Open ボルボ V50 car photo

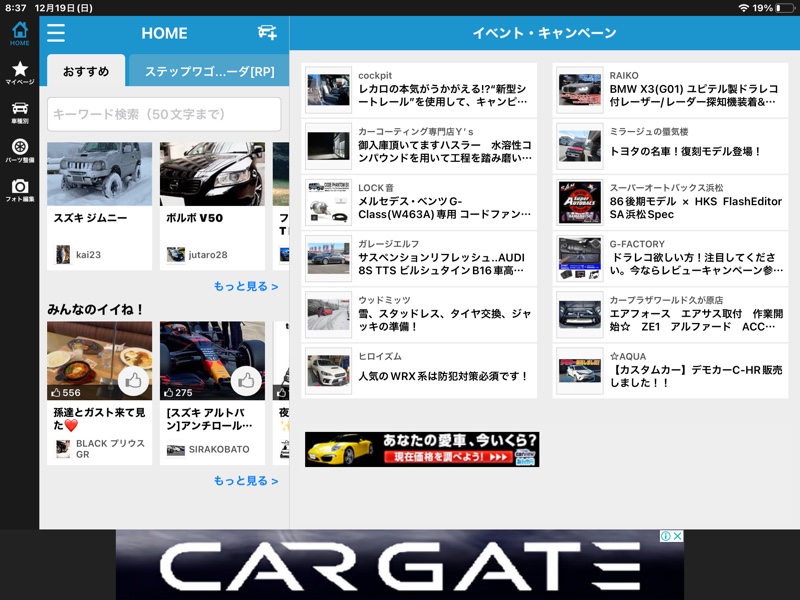[x=212, y=174]
